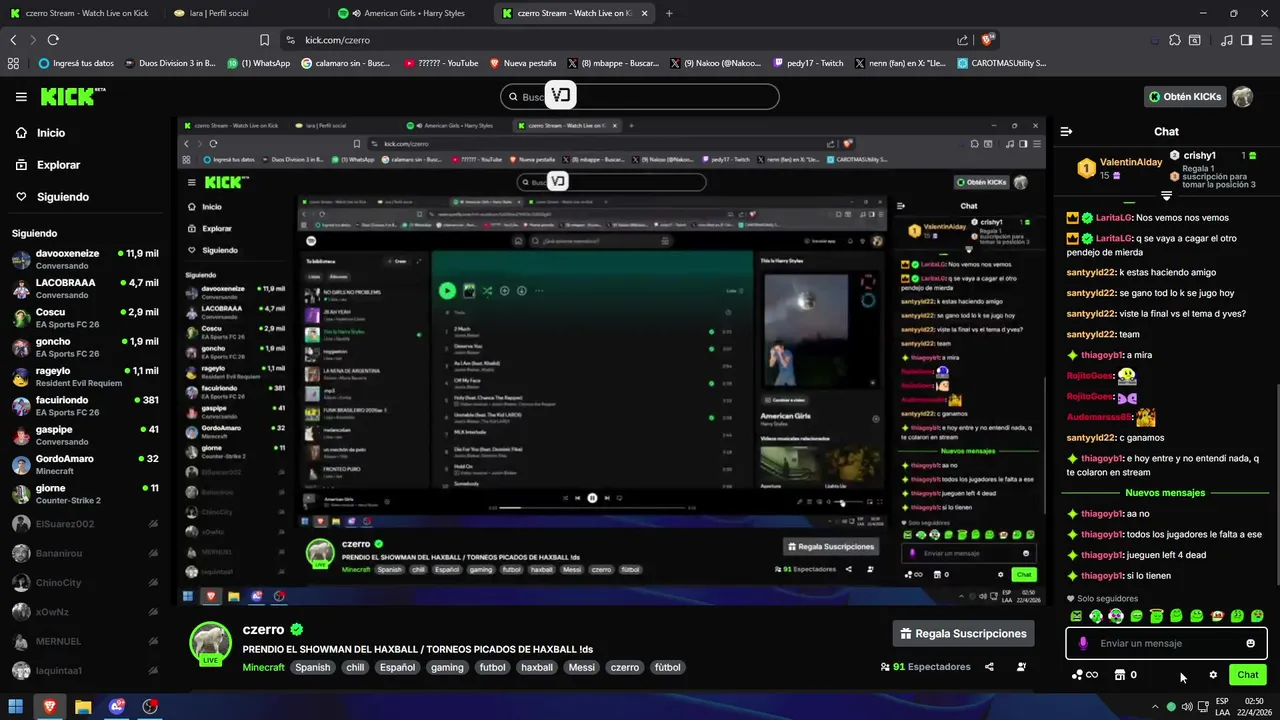Select giorne in the following list
The height and width of the screenshot is (720, 1280).
(85, 494)
